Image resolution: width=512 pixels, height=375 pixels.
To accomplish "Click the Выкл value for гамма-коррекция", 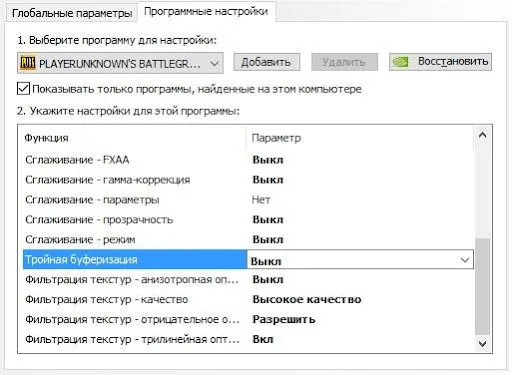I will pyautogui.click(x=268, y=180).
